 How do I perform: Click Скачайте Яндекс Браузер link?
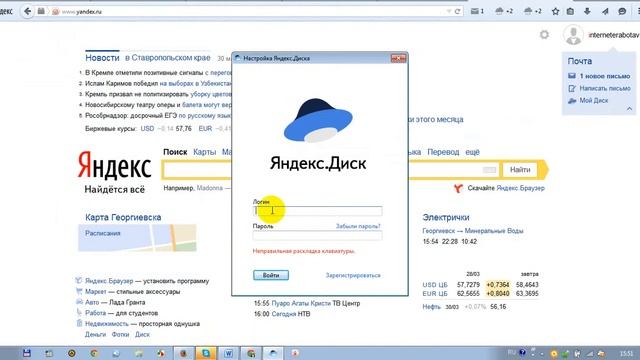[506, 188]
